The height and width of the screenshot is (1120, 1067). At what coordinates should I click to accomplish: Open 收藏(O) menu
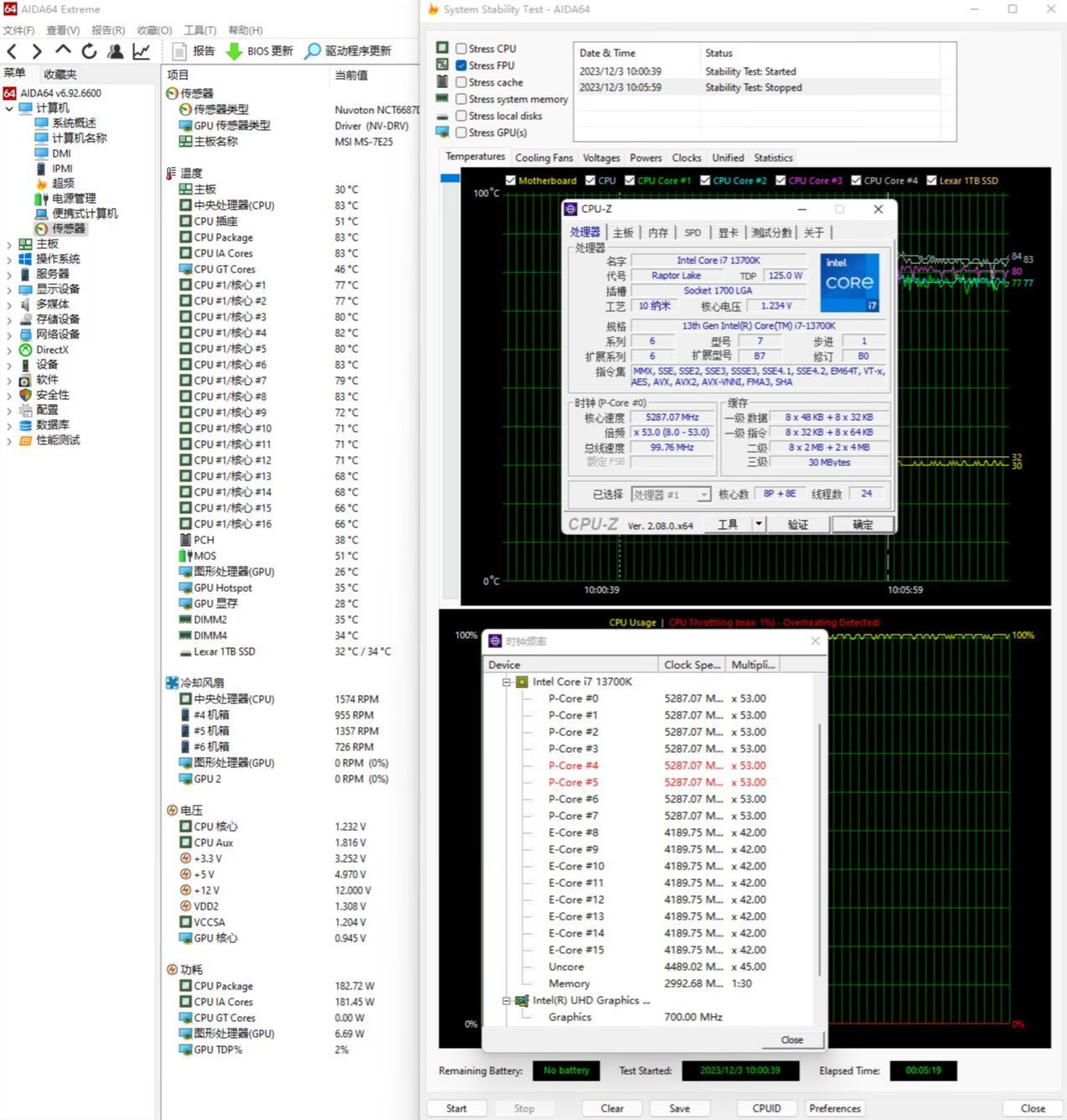[x=154, y=30]
